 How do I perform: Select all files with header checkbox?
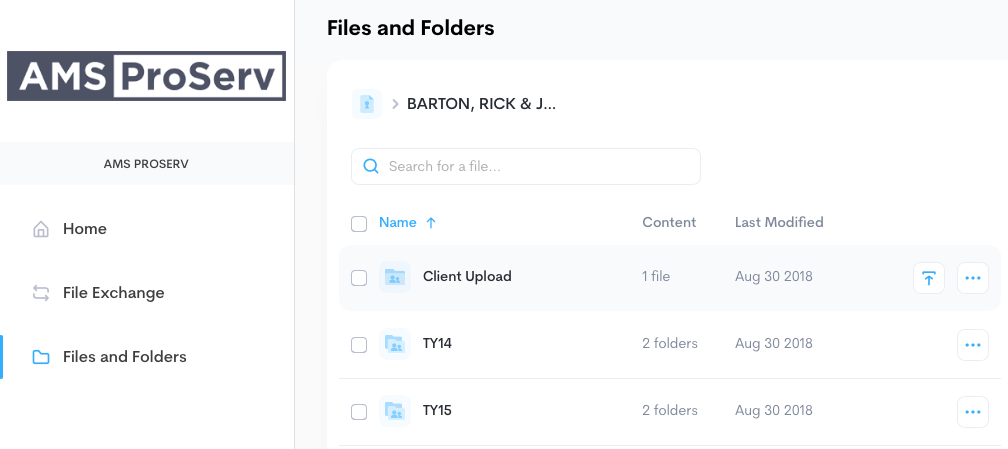359,224
